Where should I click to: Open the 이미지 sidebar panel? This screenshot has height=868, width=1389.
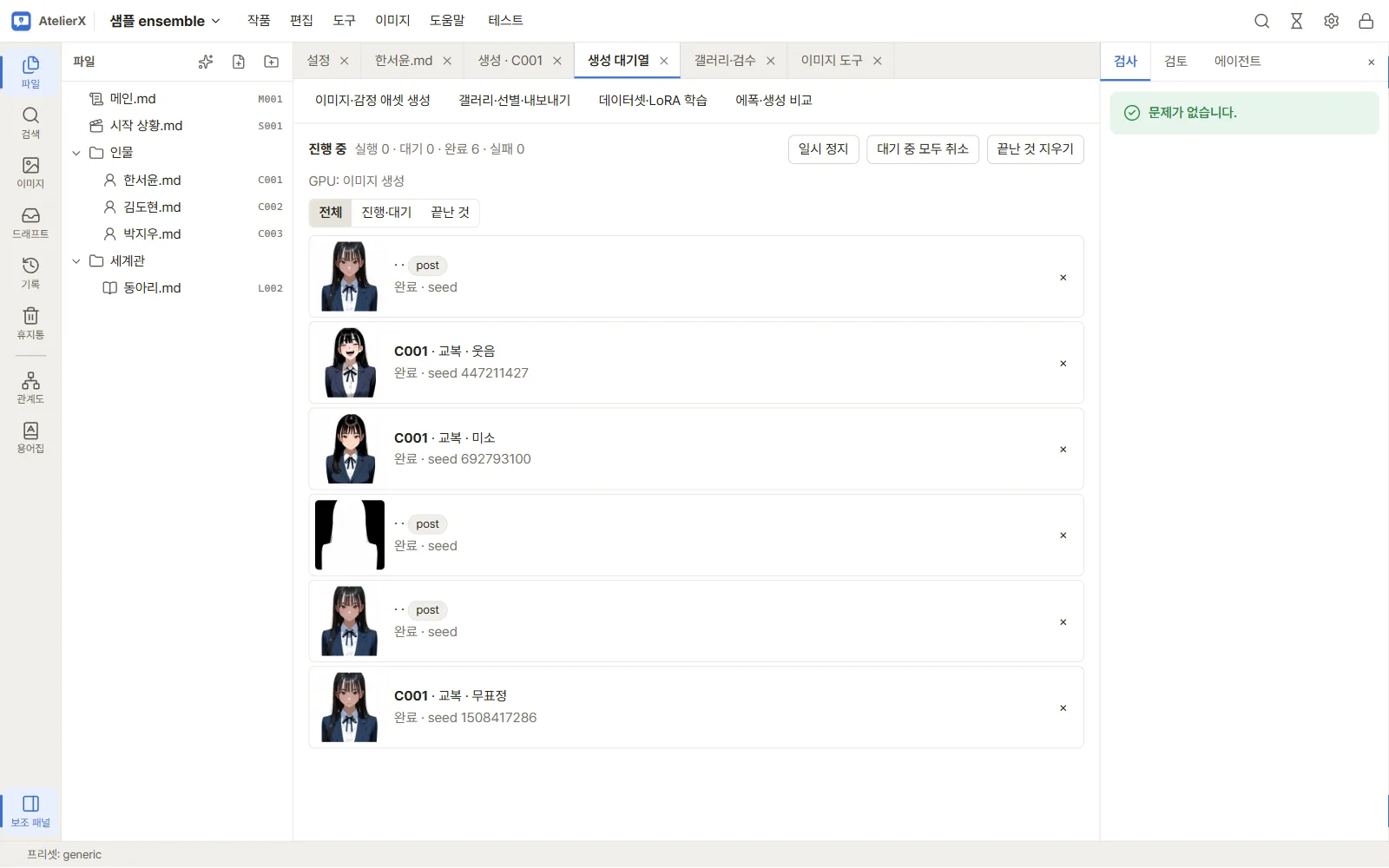[x=30, y=173]
